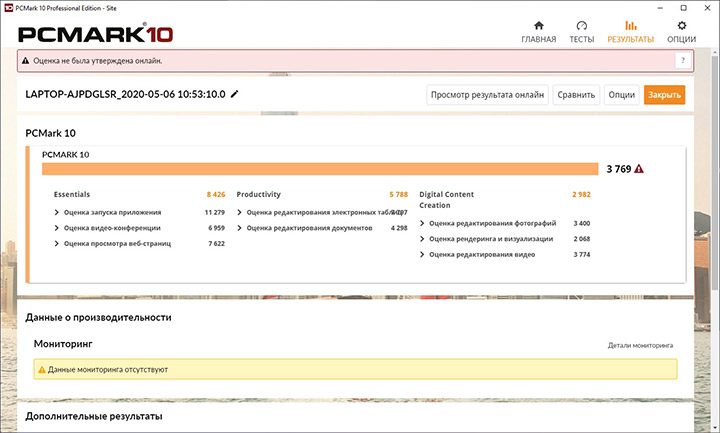Click the overall score 3 769

coord(619,169)
